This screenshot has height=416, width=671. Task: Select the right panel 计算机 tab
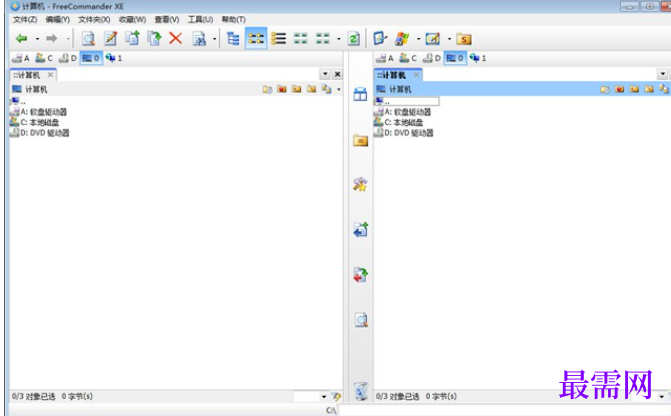point(394,75)
